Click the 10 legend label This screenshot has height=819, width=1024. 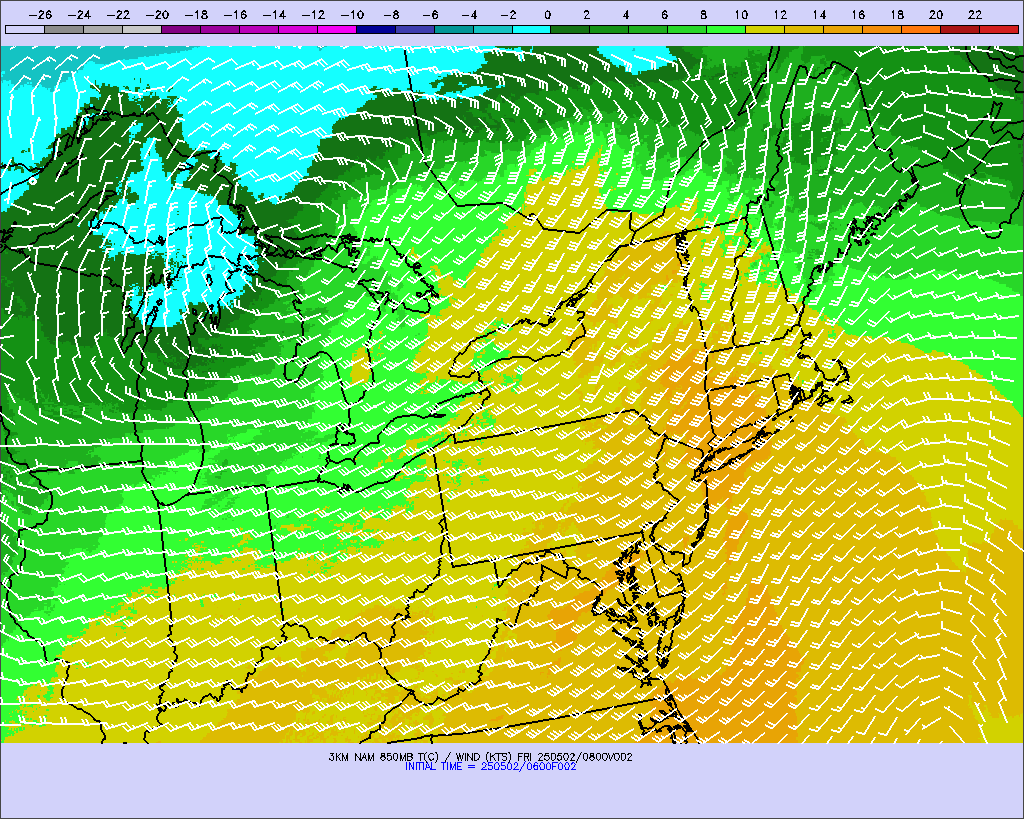(741, 15)
